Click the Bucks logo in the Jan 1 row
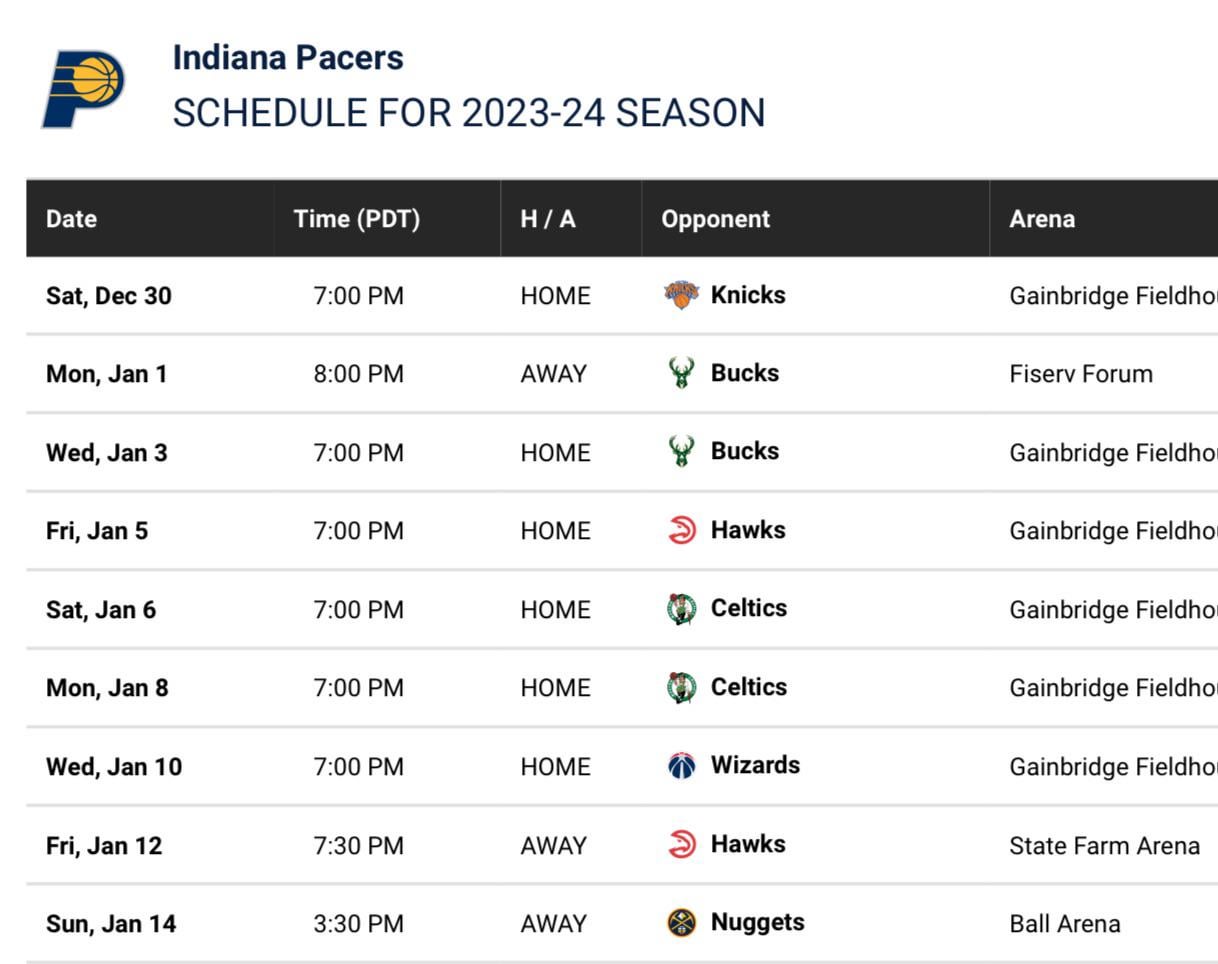Viewport: 1218px width, 964px height. (x=681, y=373)
